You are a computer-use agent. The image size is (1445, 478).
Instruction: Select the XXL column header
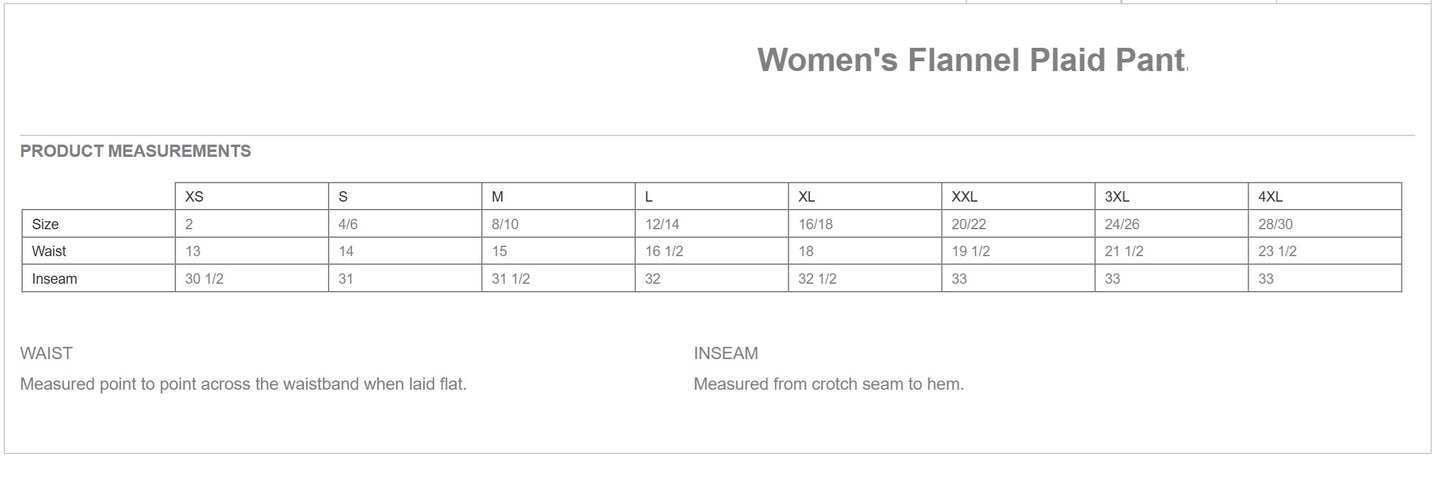965,197
